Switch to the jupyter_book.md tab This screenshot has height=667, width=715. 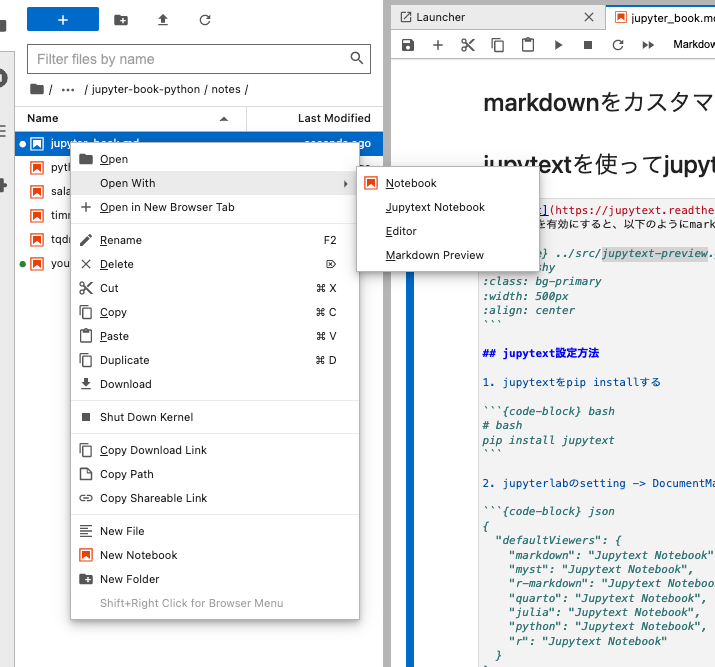click(x=661, y=18)
